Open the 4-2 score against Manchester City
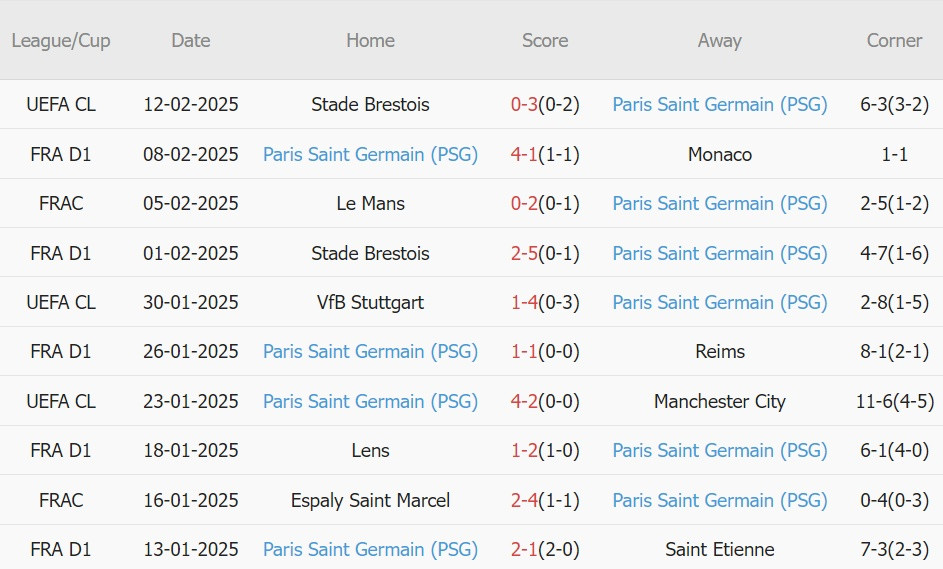This screenshot has height=569, width=943. point(524,402)
